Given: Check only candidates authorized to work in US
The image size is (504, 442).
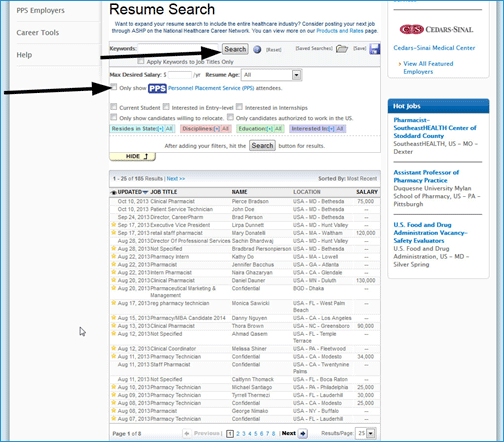Looking at the screenshot, I should point(230,117).
